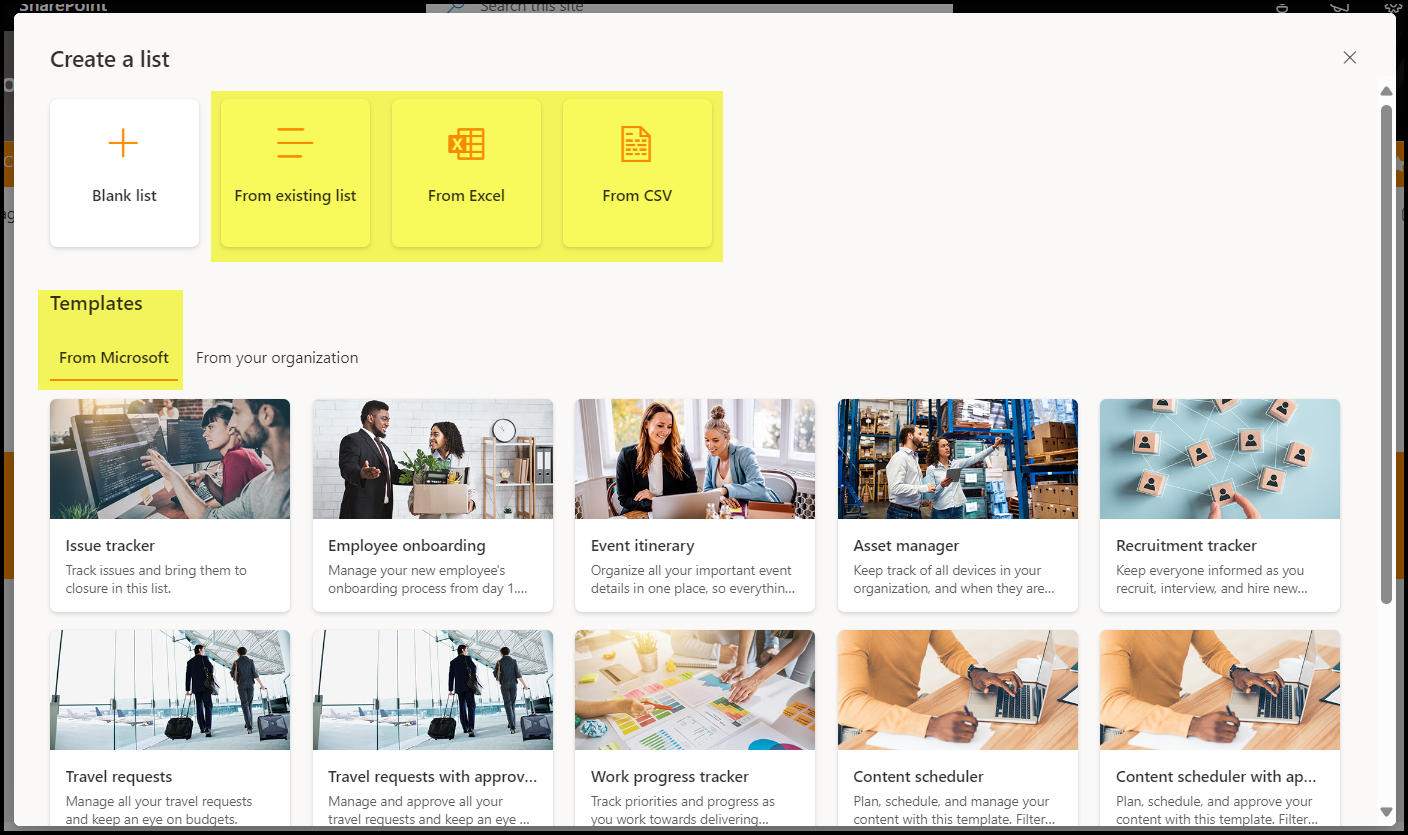This screenshot has width=1408, height=835.
Task: Click the scrollbar down arrow
Action: 1386,812
